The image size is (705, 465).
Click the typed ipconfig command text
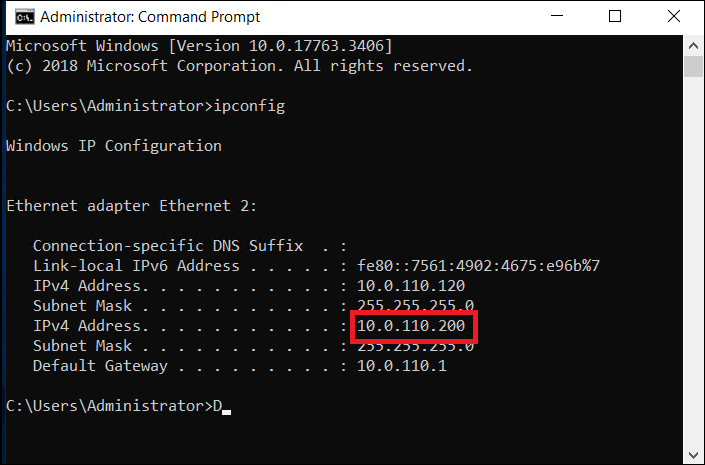[249, 106]
